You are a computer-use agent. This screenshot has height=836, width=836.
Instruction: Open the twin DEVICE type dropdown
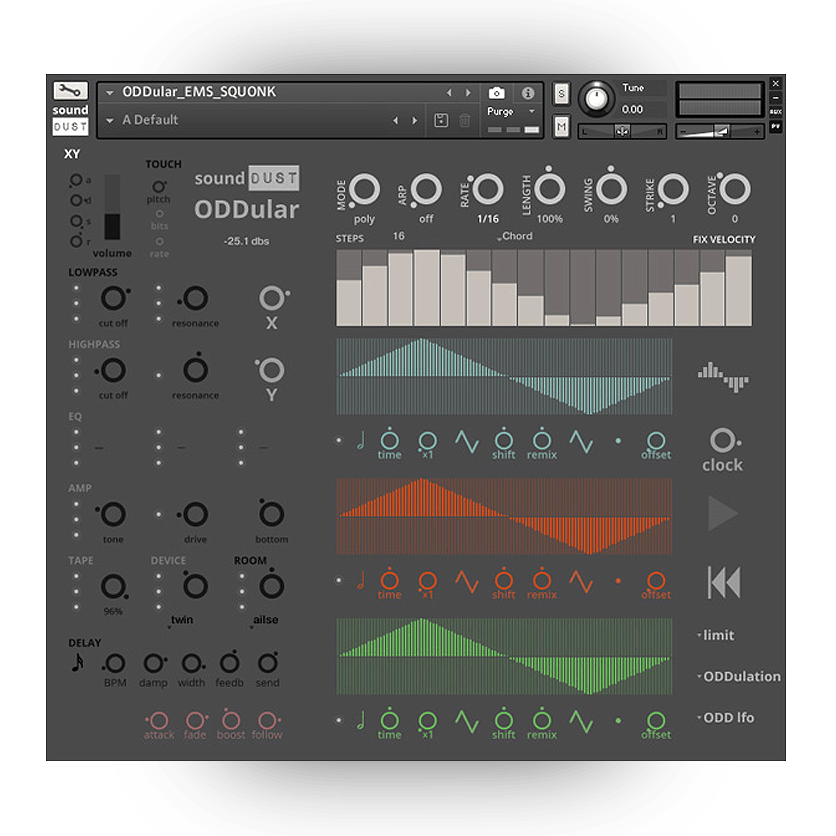180,620
